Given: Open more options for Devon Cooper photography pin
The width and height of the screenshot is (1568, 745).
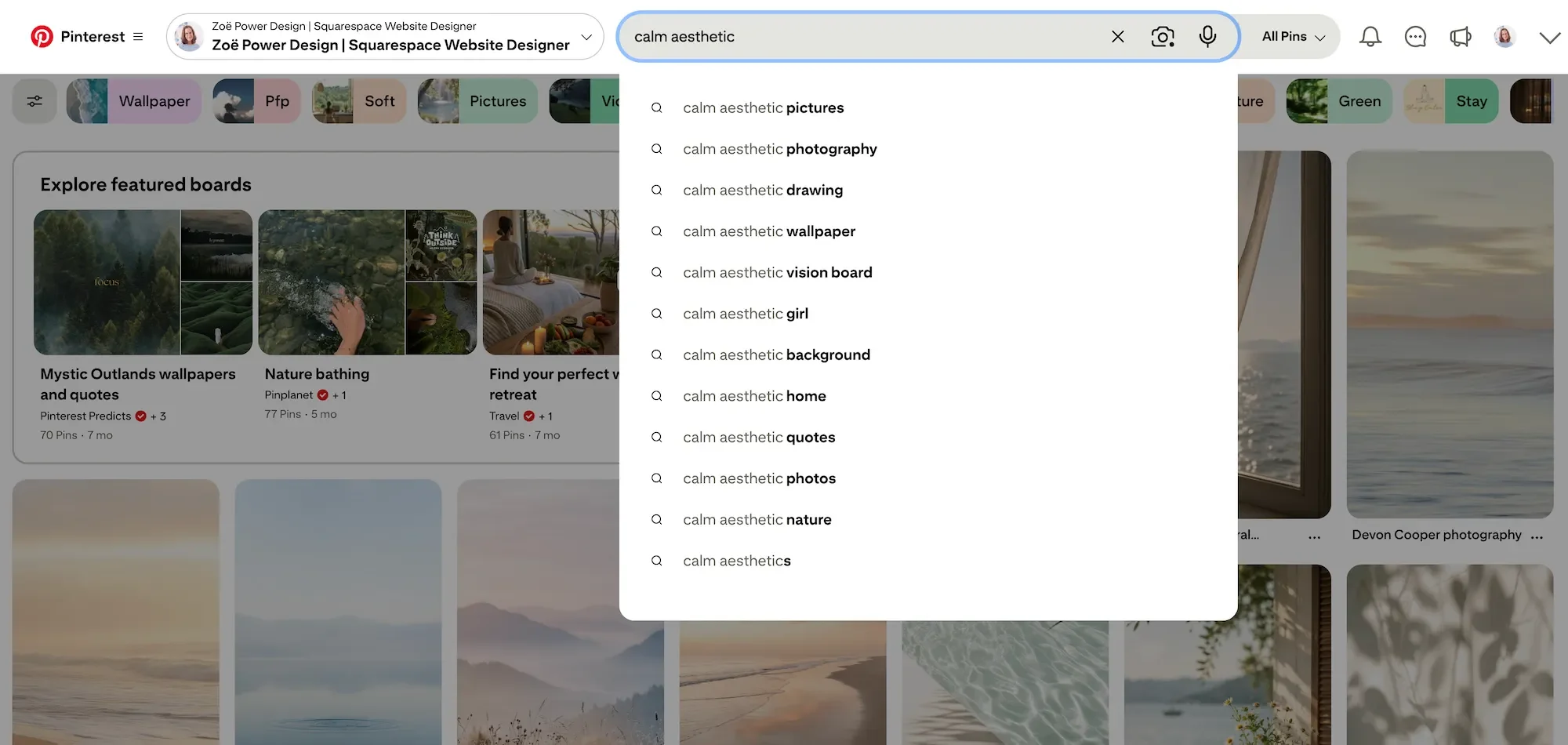Looking at the screenshot, I should tap(1537, 536).
